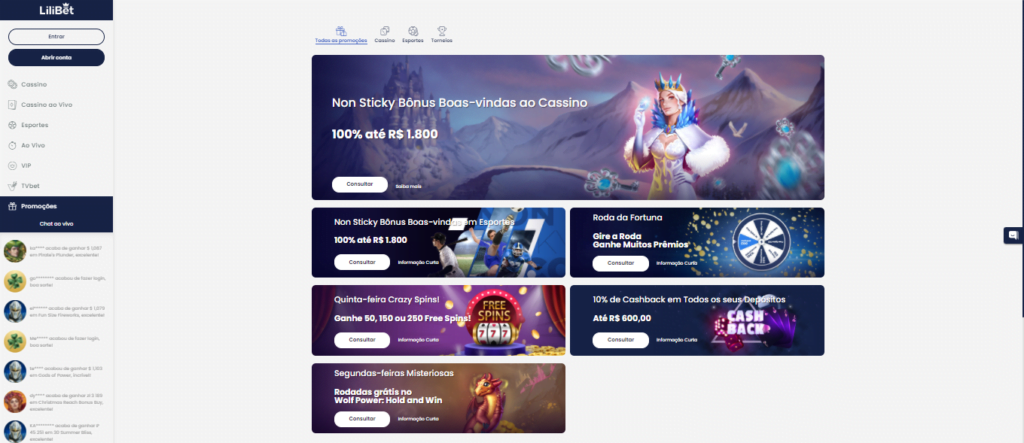Select the Torneios tab
This screenshot has width=1024, height=443.
click(x=441, y=35)
